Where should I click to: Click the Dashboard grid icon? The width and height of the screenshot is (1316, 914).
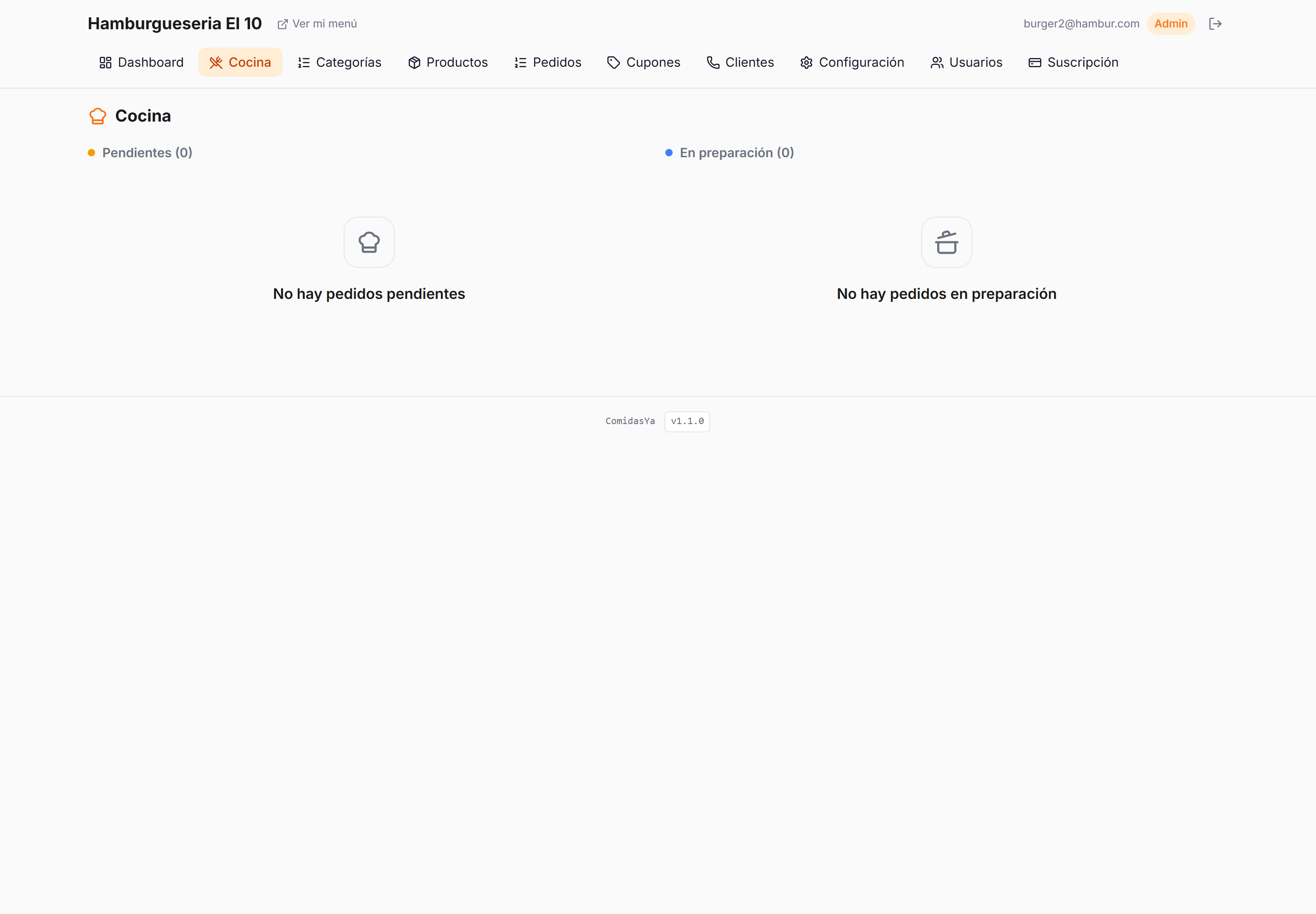106,63
